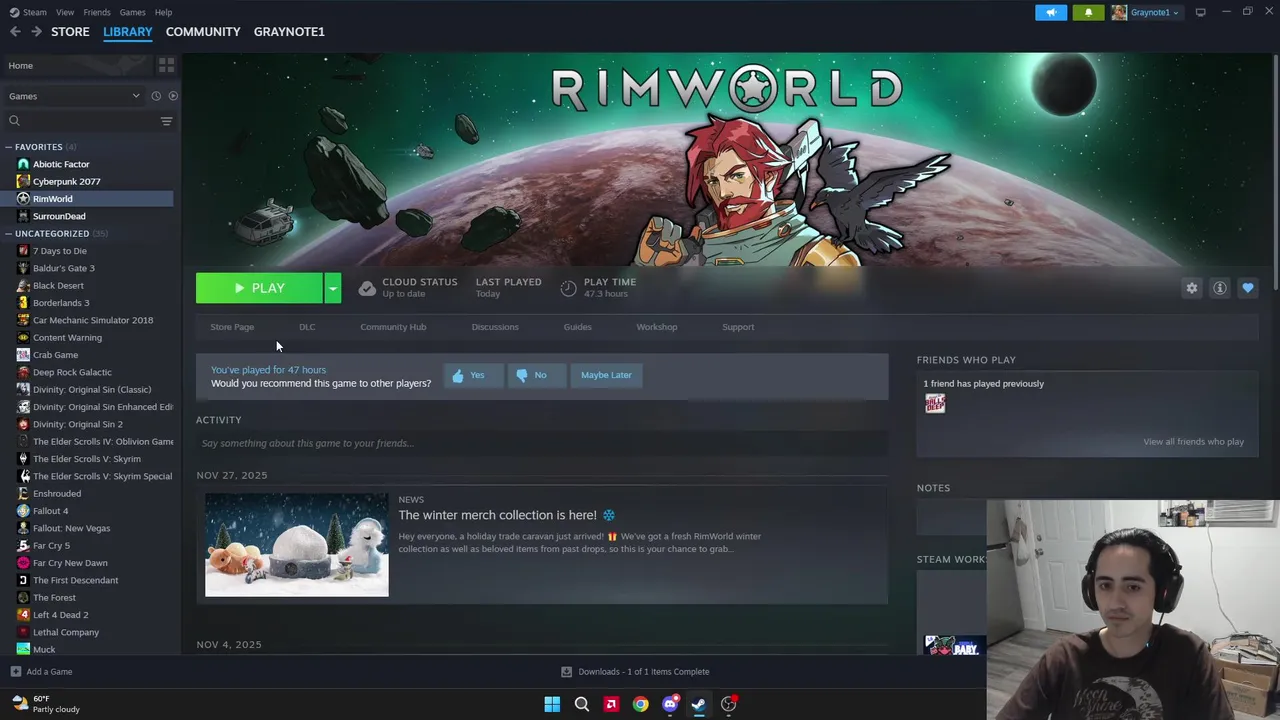Screen dimensions: 1280x720
Task: Switch library to grid view icon
Action: [x=166, y=65]
